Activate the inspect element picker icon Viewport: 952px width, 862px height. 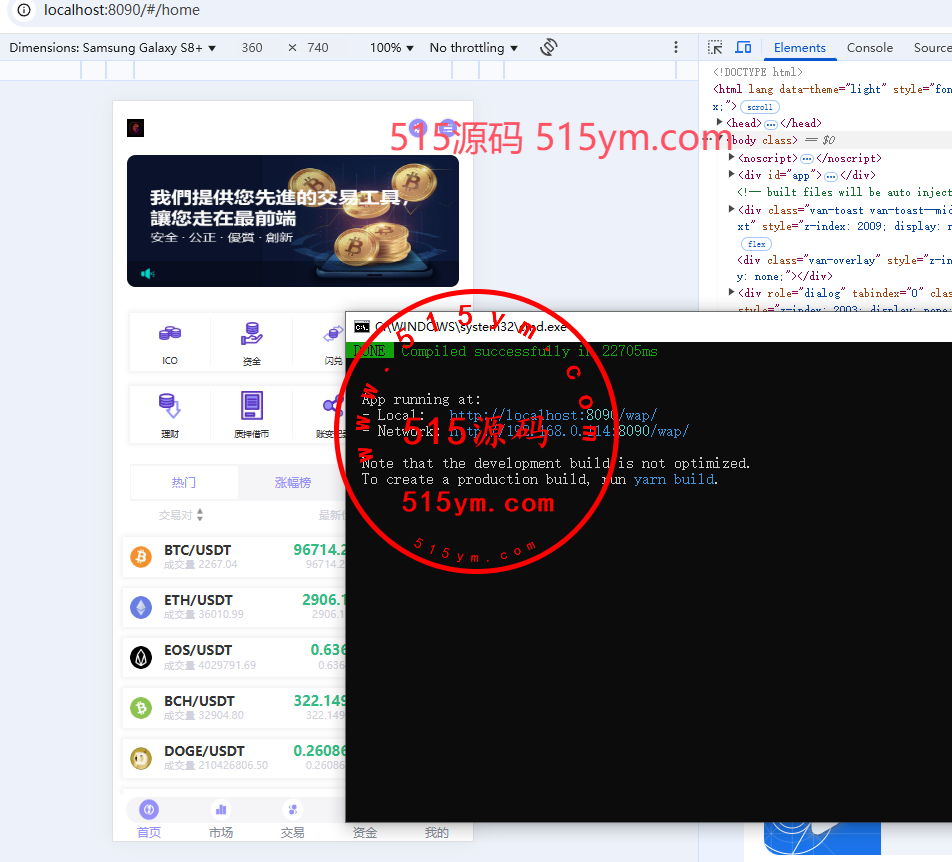(x=715, y=47)
